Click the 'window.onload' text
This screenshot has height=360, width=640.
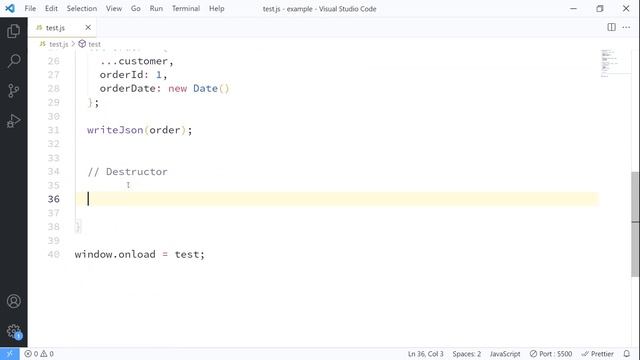tap(115, 254)
